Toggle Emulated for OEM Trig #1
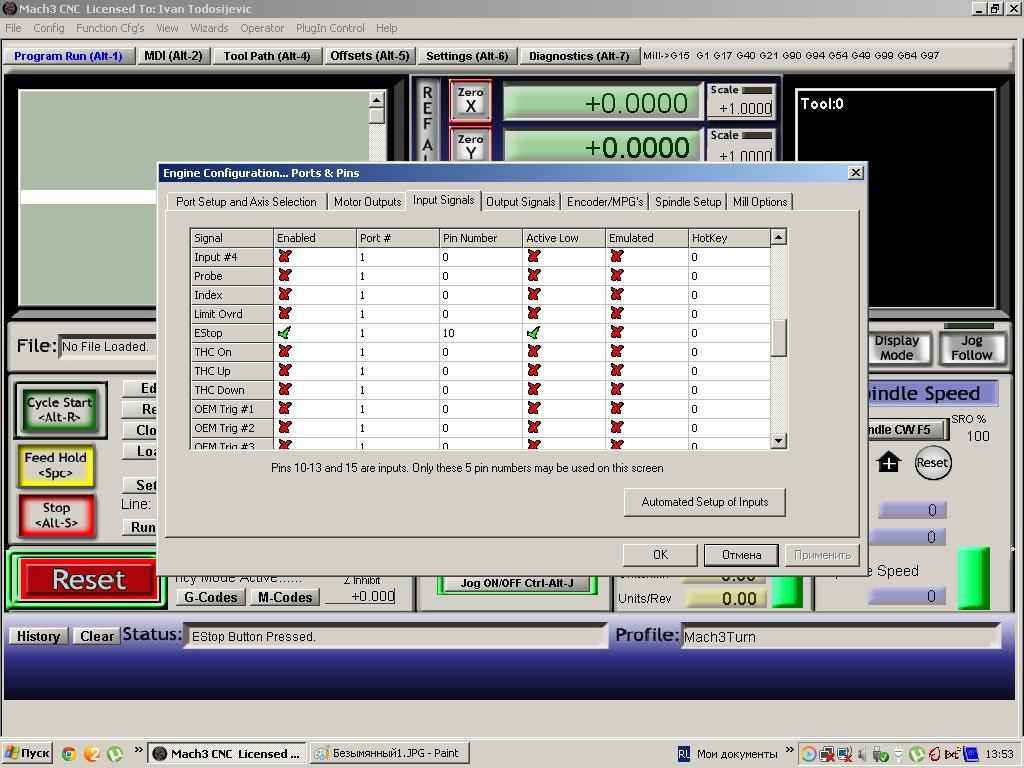Image resolution: width=1024 pixels, height=768 pixels. [x=616, y=408]
